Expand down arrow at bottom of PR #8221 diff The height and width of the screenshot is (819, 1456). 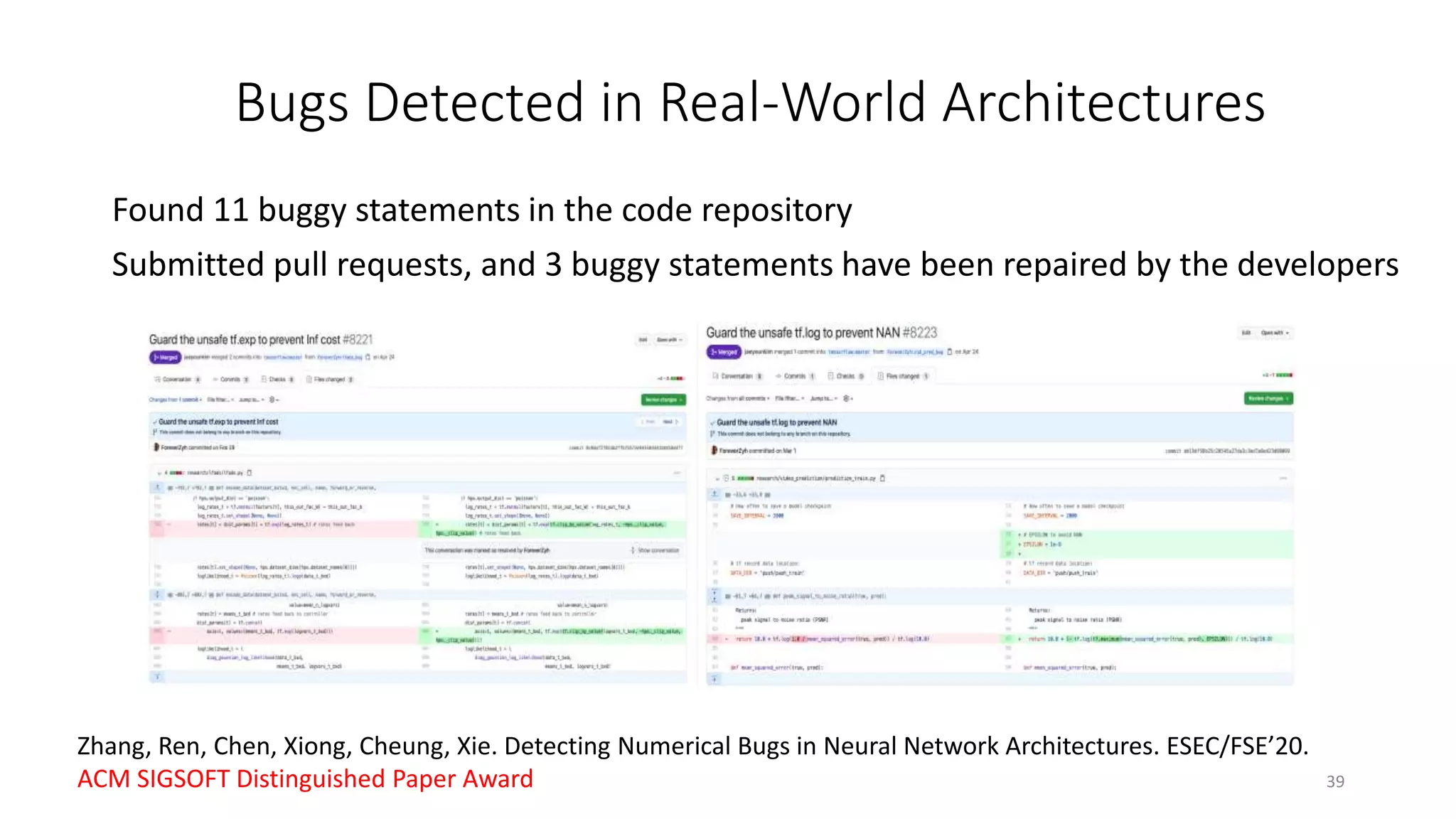tap(157, 677)
